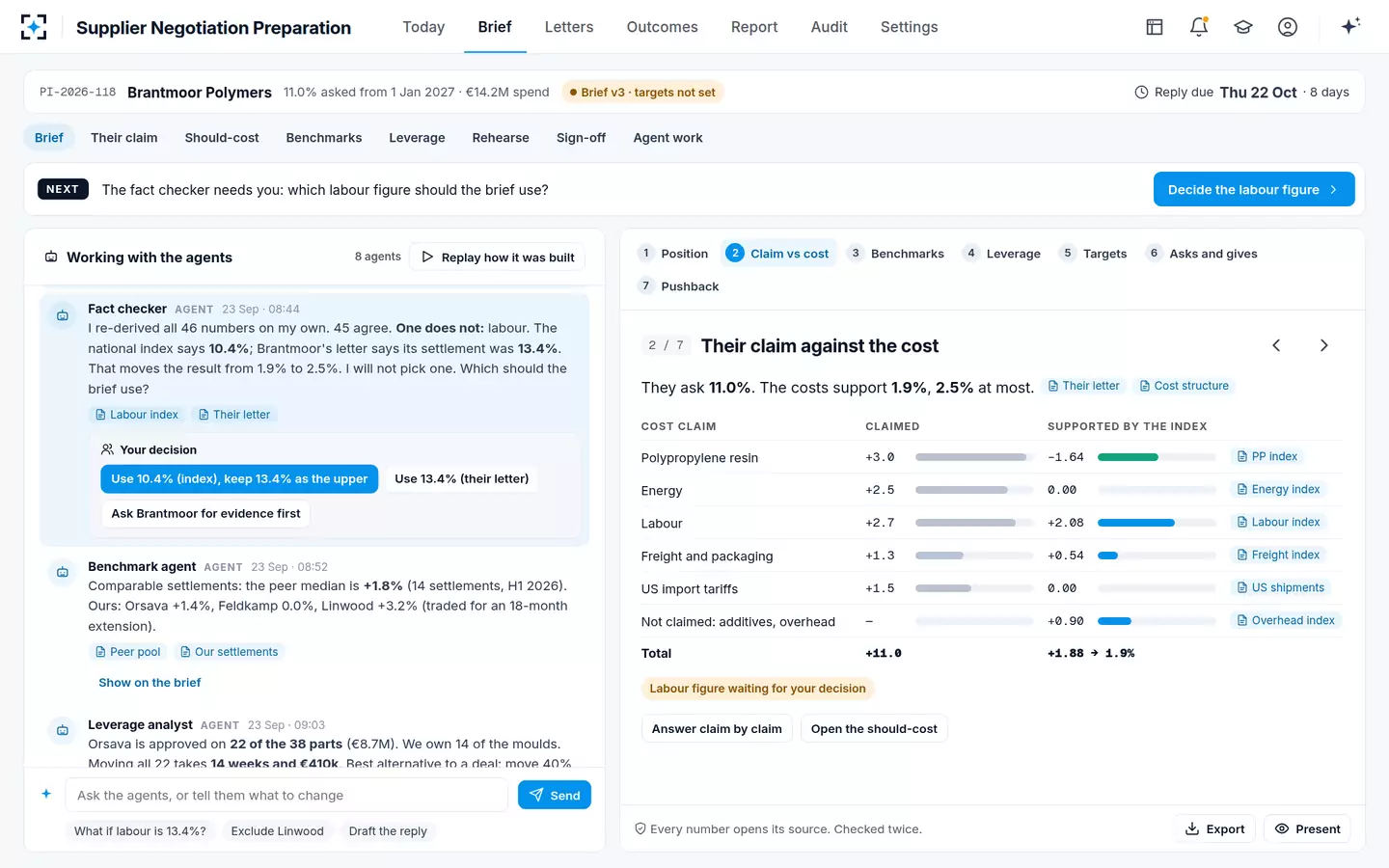
Task: Open the user account icon
Action: (x=1288, y=27)
